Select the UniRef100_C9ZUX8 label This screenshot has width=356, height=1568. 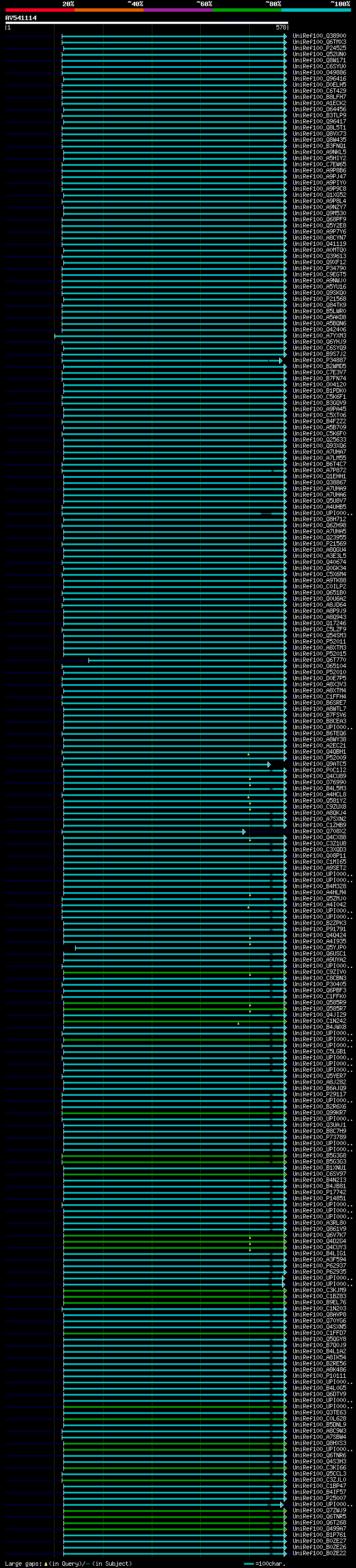[319, 807]
